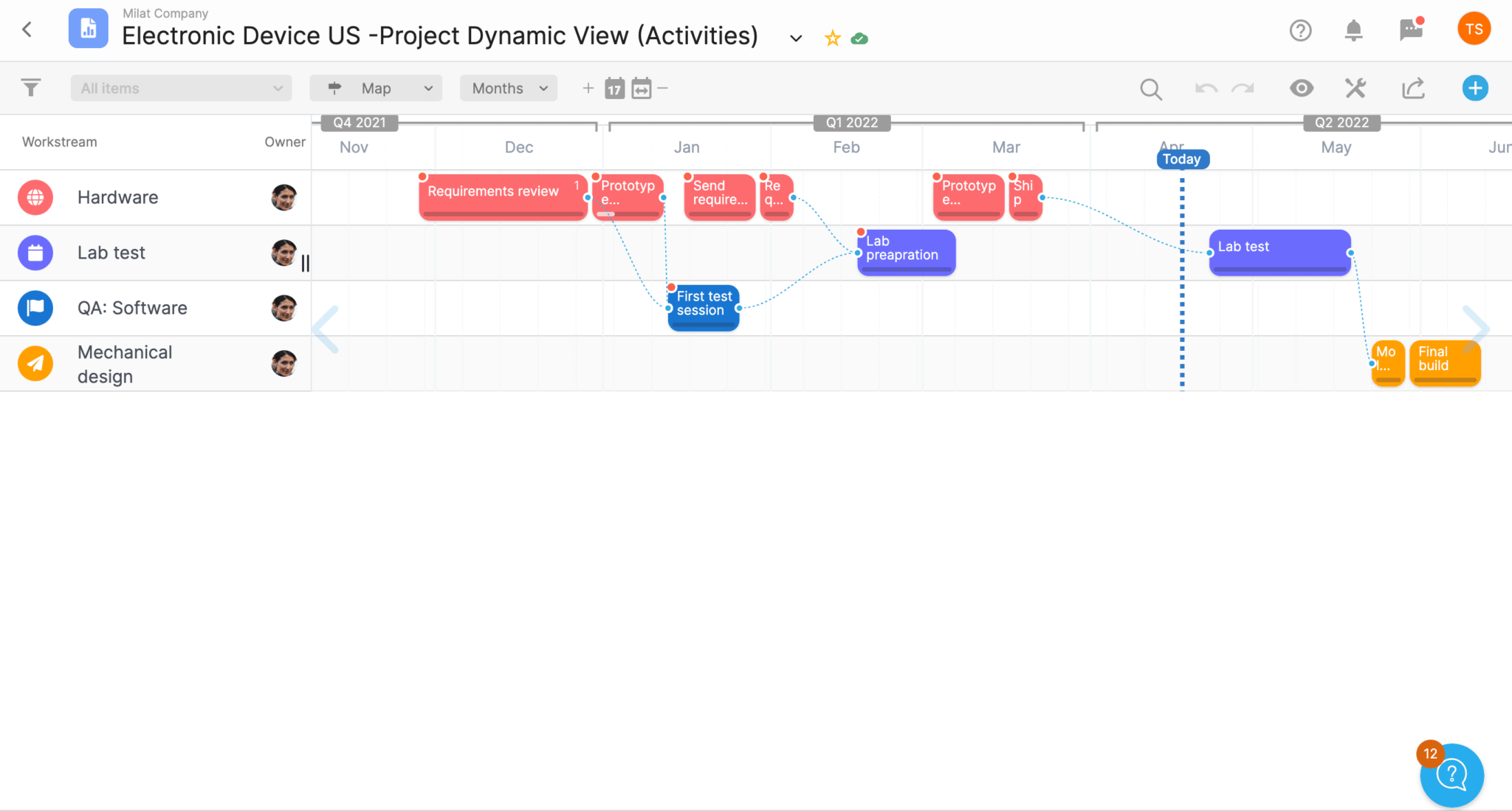Open the project title chevron menu

click(x=795, y=38)
